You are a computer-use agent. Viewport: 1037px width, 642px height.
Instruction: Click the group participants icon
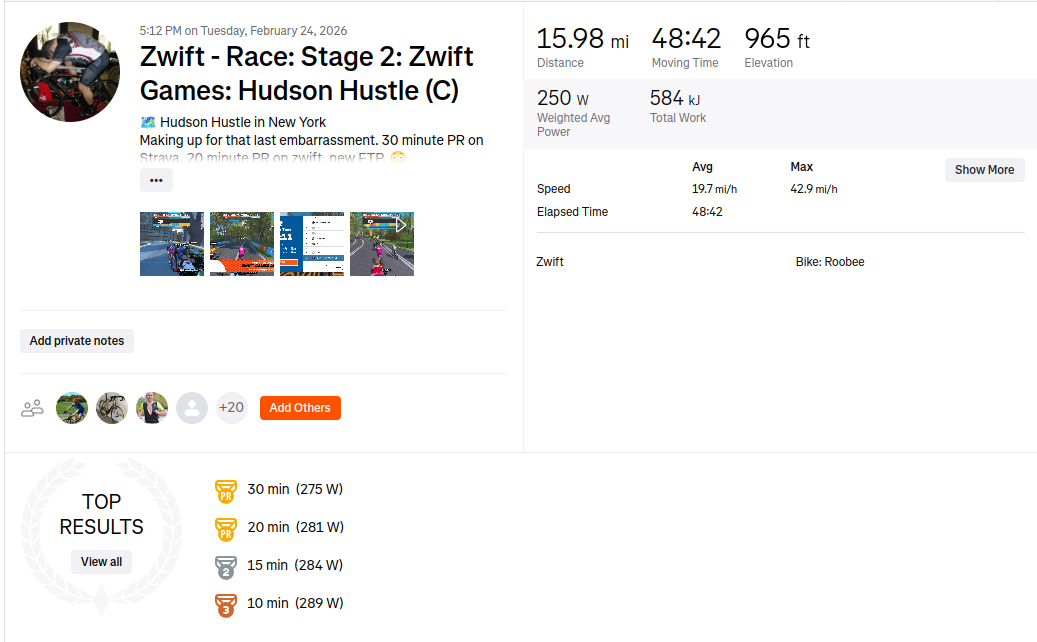(x=33, y=408)
